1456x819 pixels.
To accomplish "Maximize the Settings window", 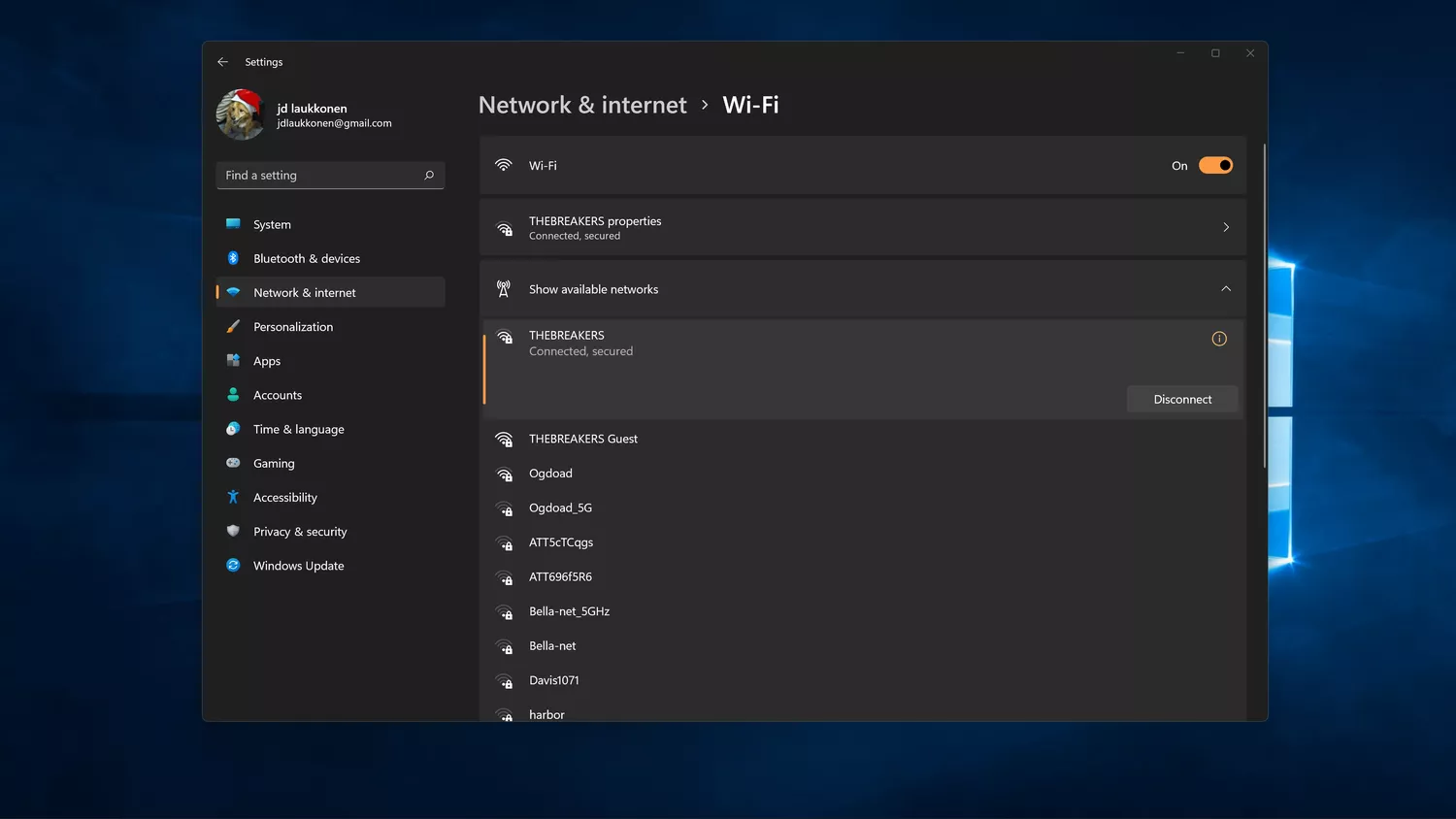I will 1215,53.
